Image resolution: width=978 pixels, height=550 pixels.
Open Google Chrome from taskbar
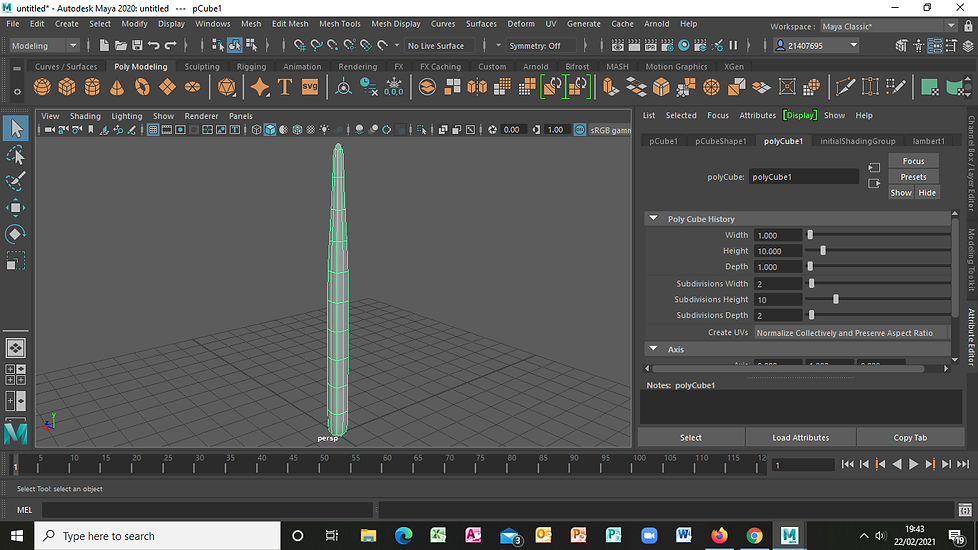coord(754,536)
